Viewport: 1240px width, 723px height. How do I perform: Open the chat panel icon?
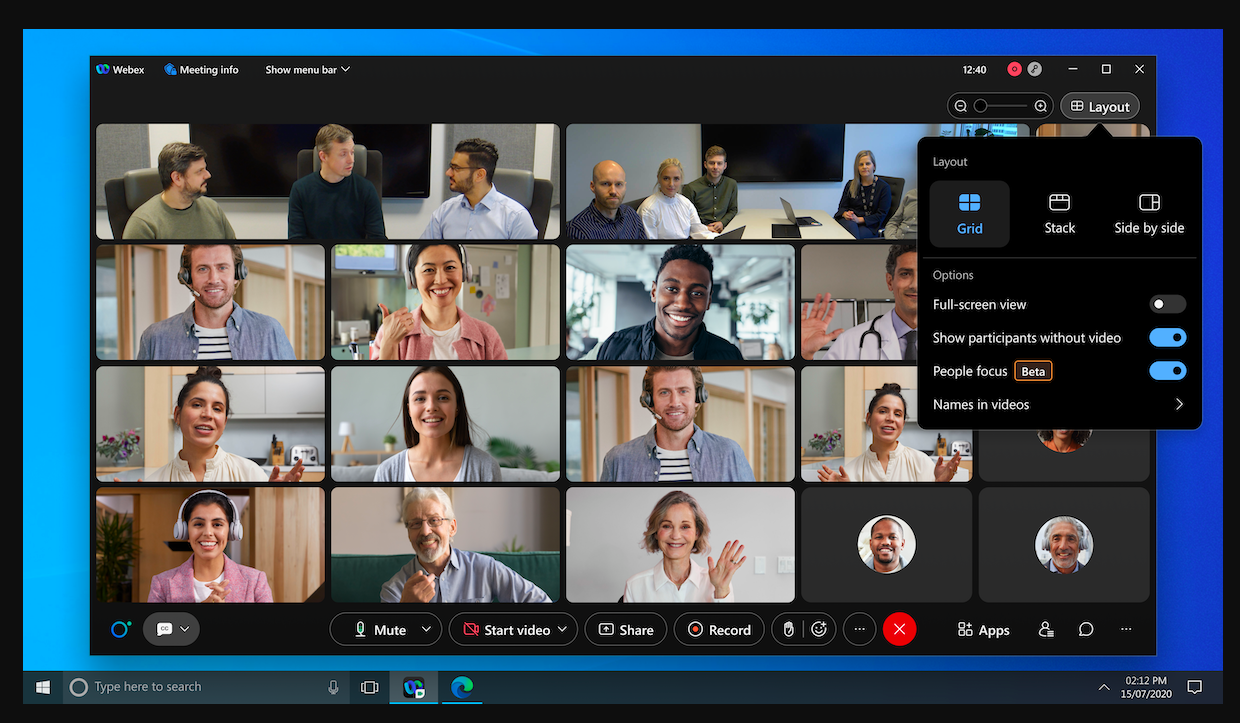(1086, 630)
